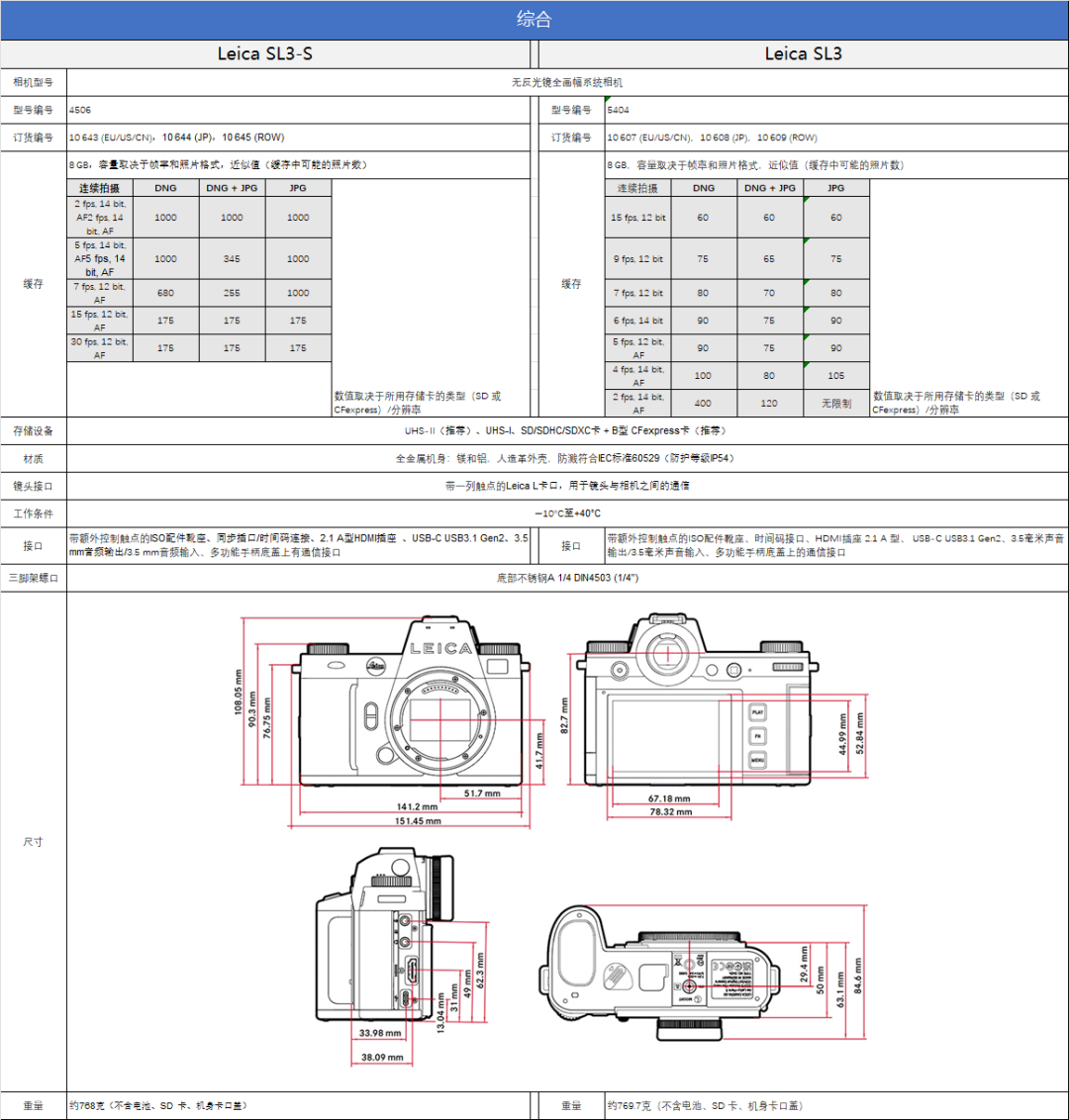The height and width of the screenshot is (1120, 1069).
Task: Select 连续拍摄 header in SL3-S table
Action: click(100, 188)
